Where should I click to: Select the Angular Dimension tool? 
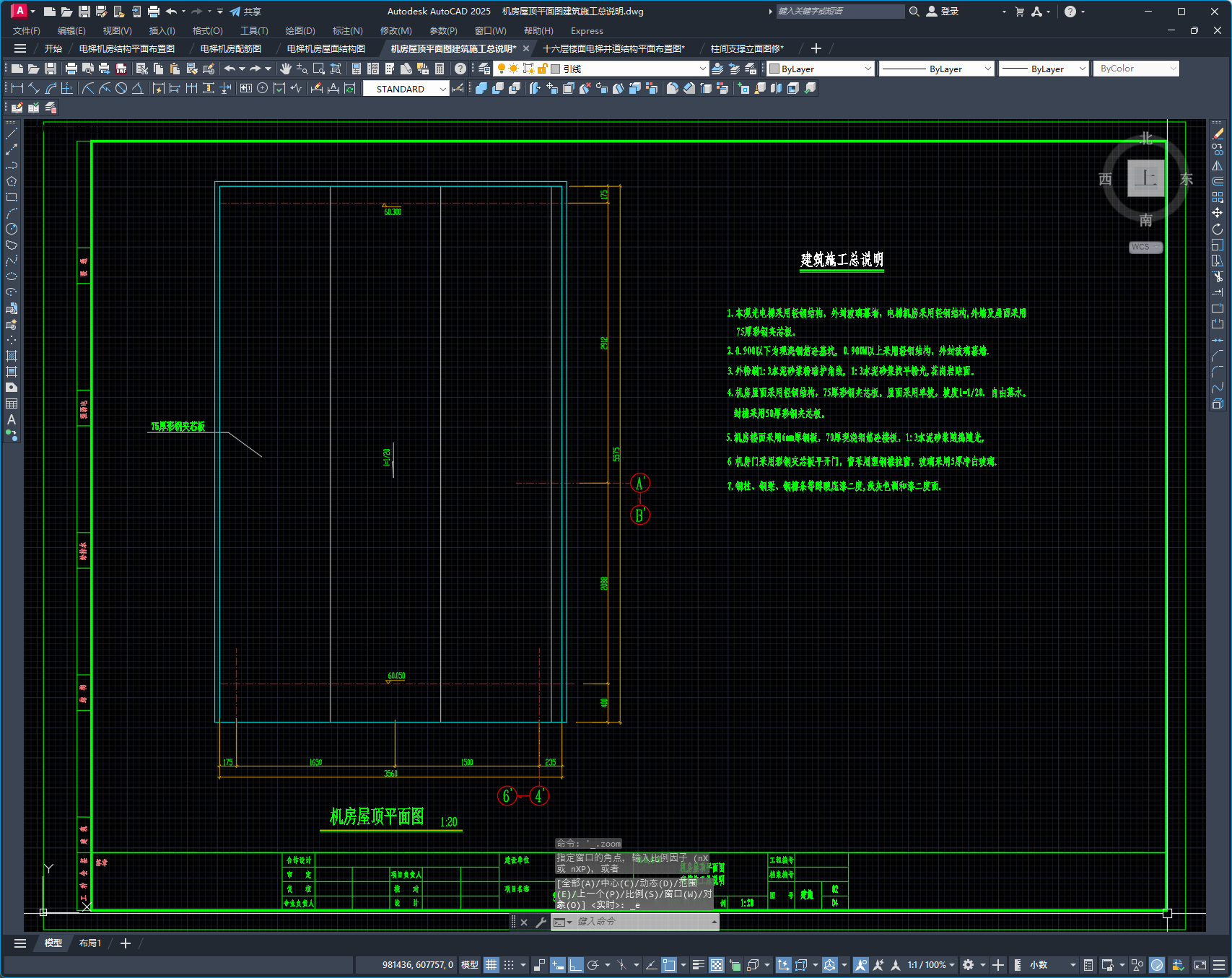(137, 88)
